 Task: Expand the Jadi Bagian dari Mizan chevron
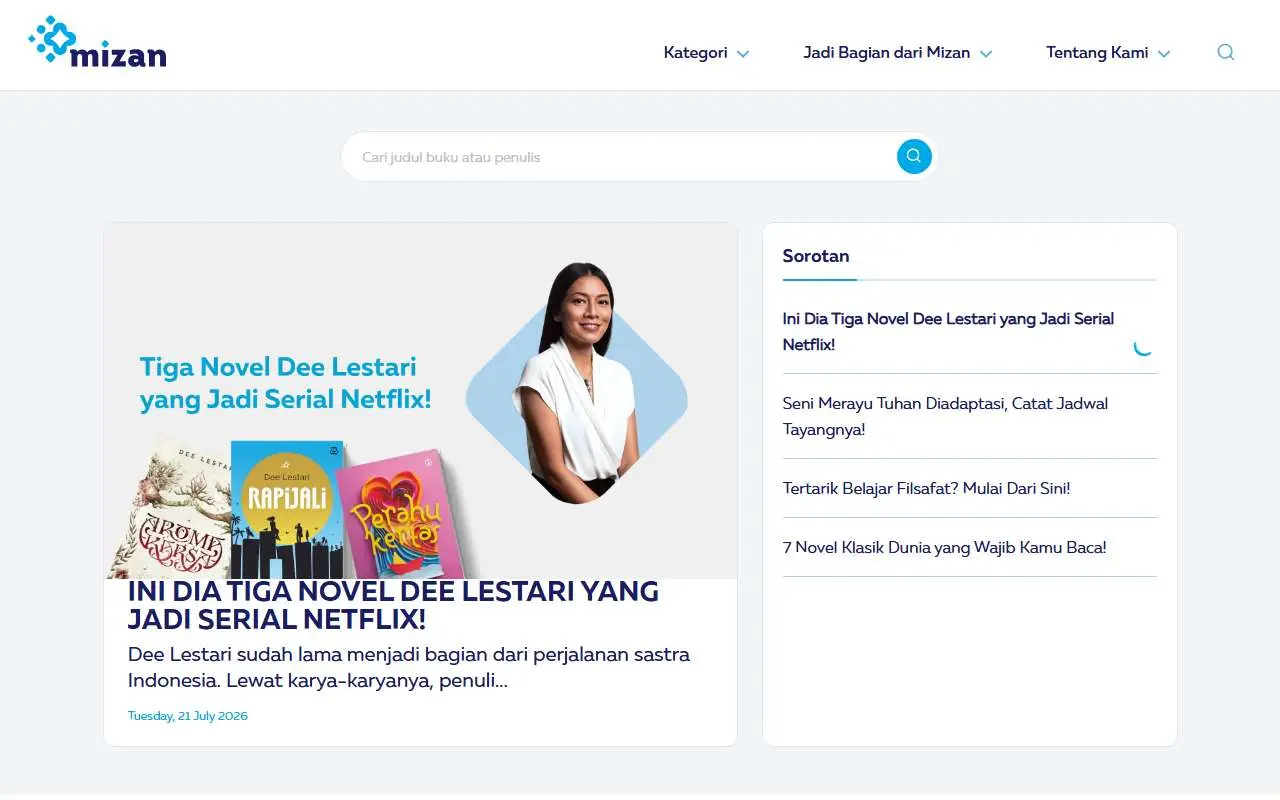pos(986,54)
